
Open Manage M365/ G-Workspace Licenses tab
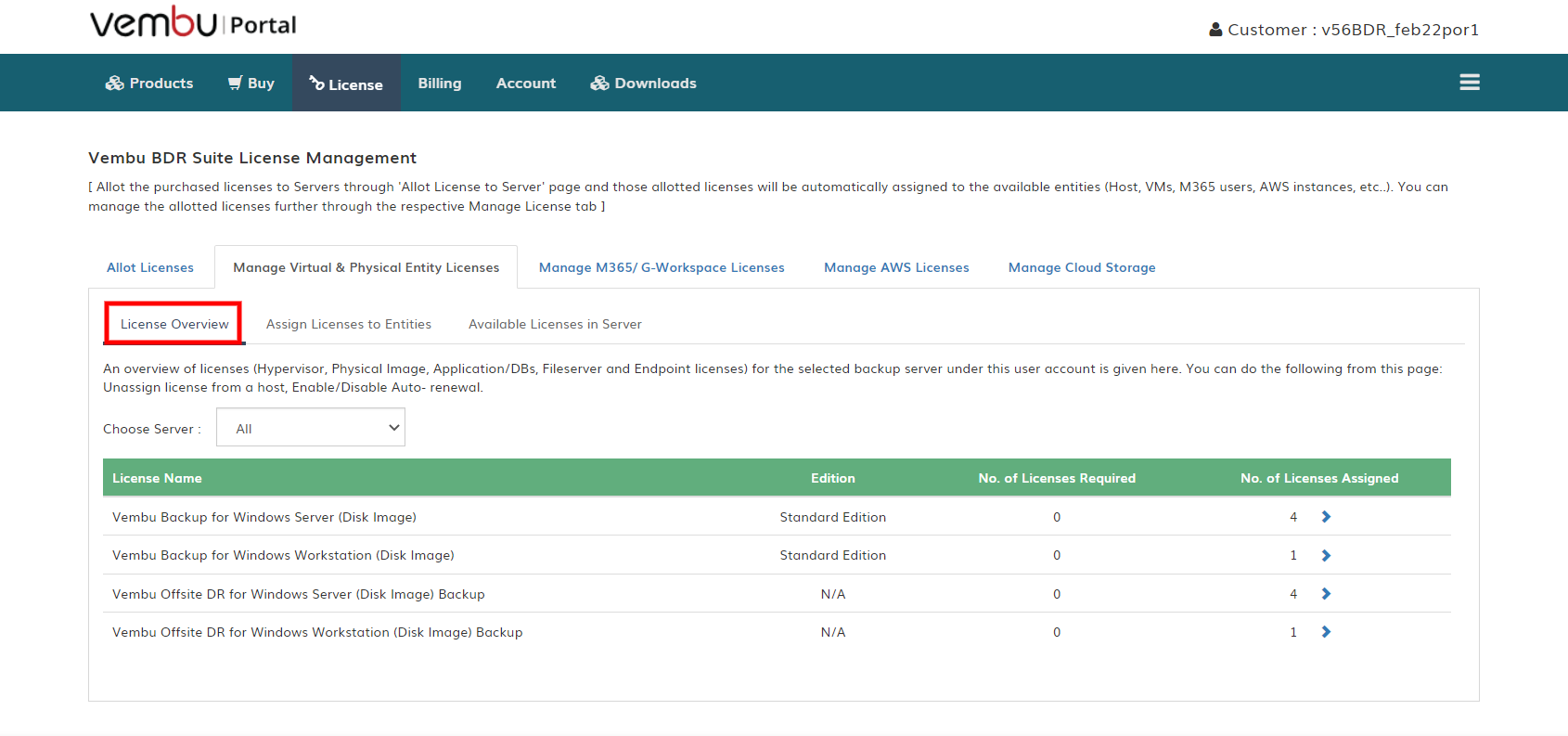(x=662, y=267)
